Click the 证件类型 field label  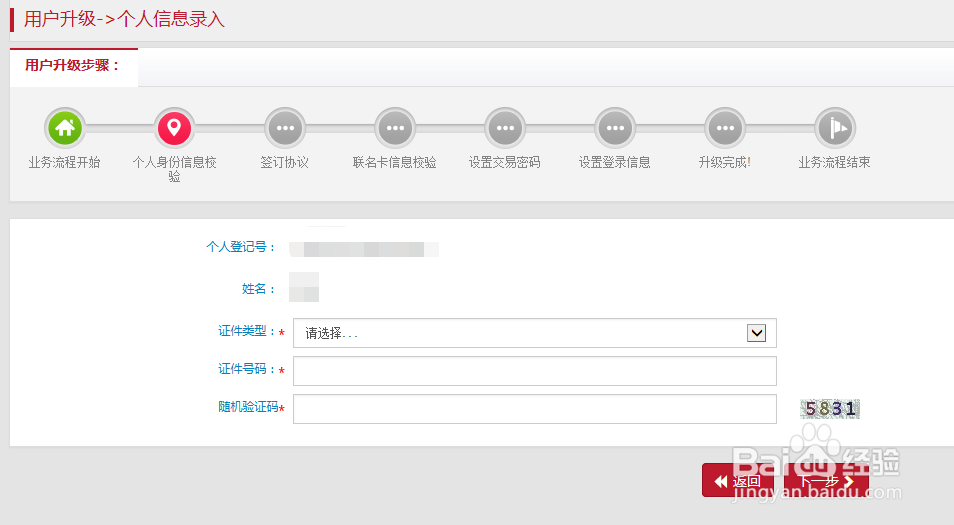(x=246, y=331)
